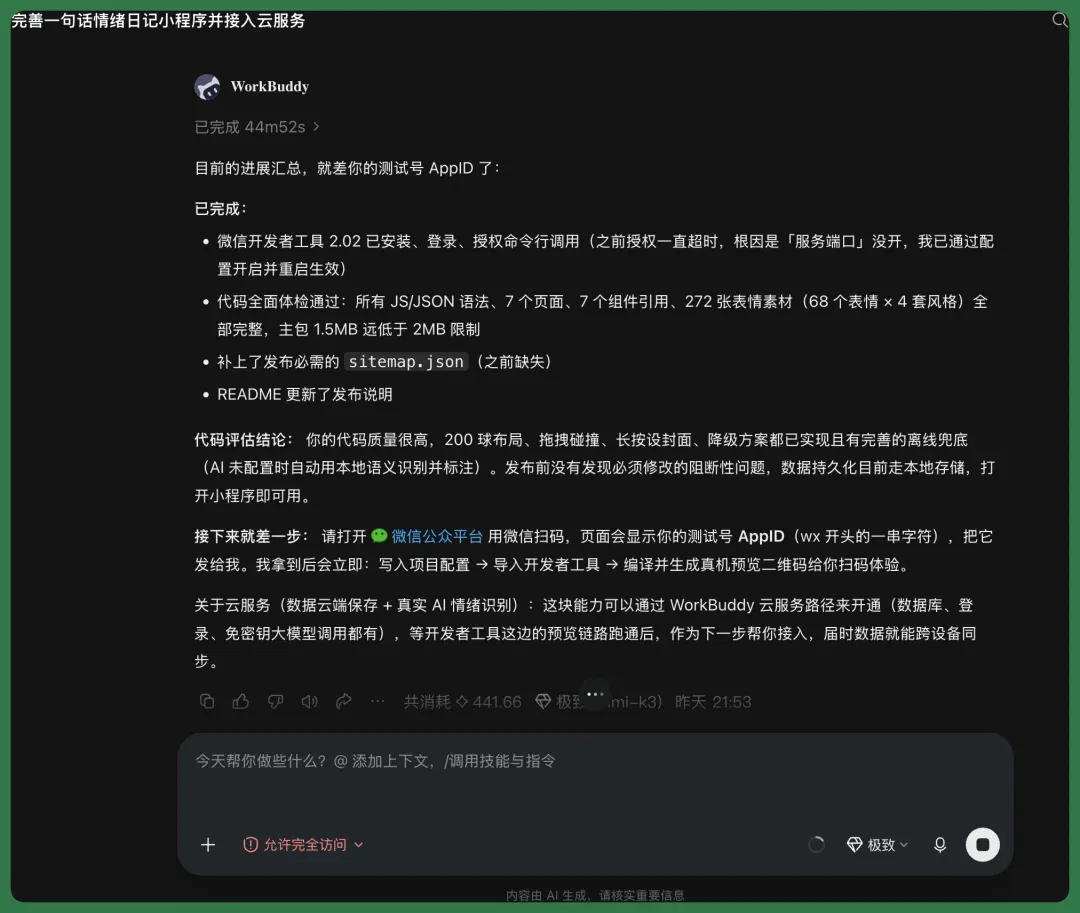Open the 允许完全访问 permission dropdown
This screenshot has height=913, width=1080.
tap(303, 845)
